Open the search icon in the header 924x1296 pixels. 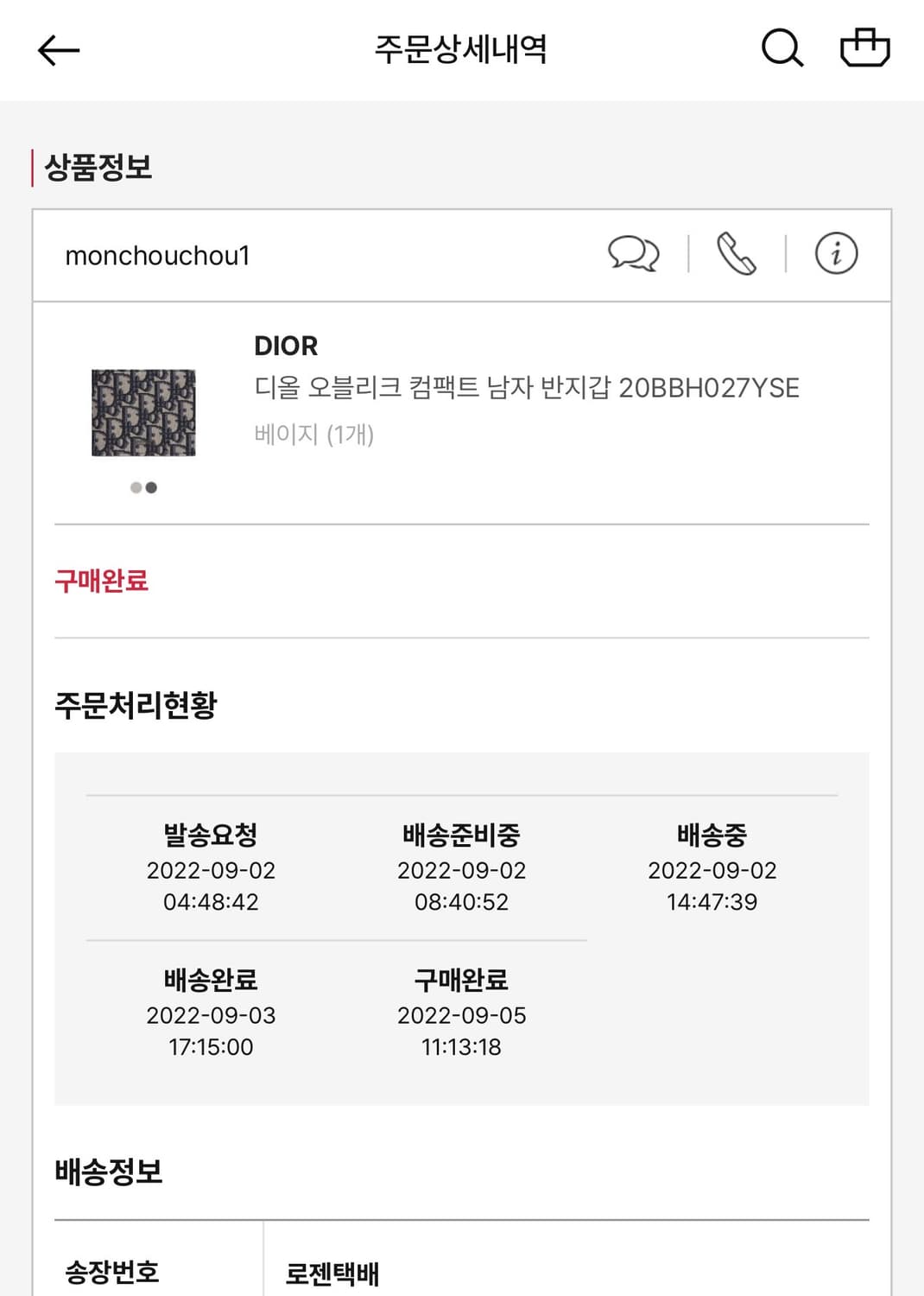point(780,49)
